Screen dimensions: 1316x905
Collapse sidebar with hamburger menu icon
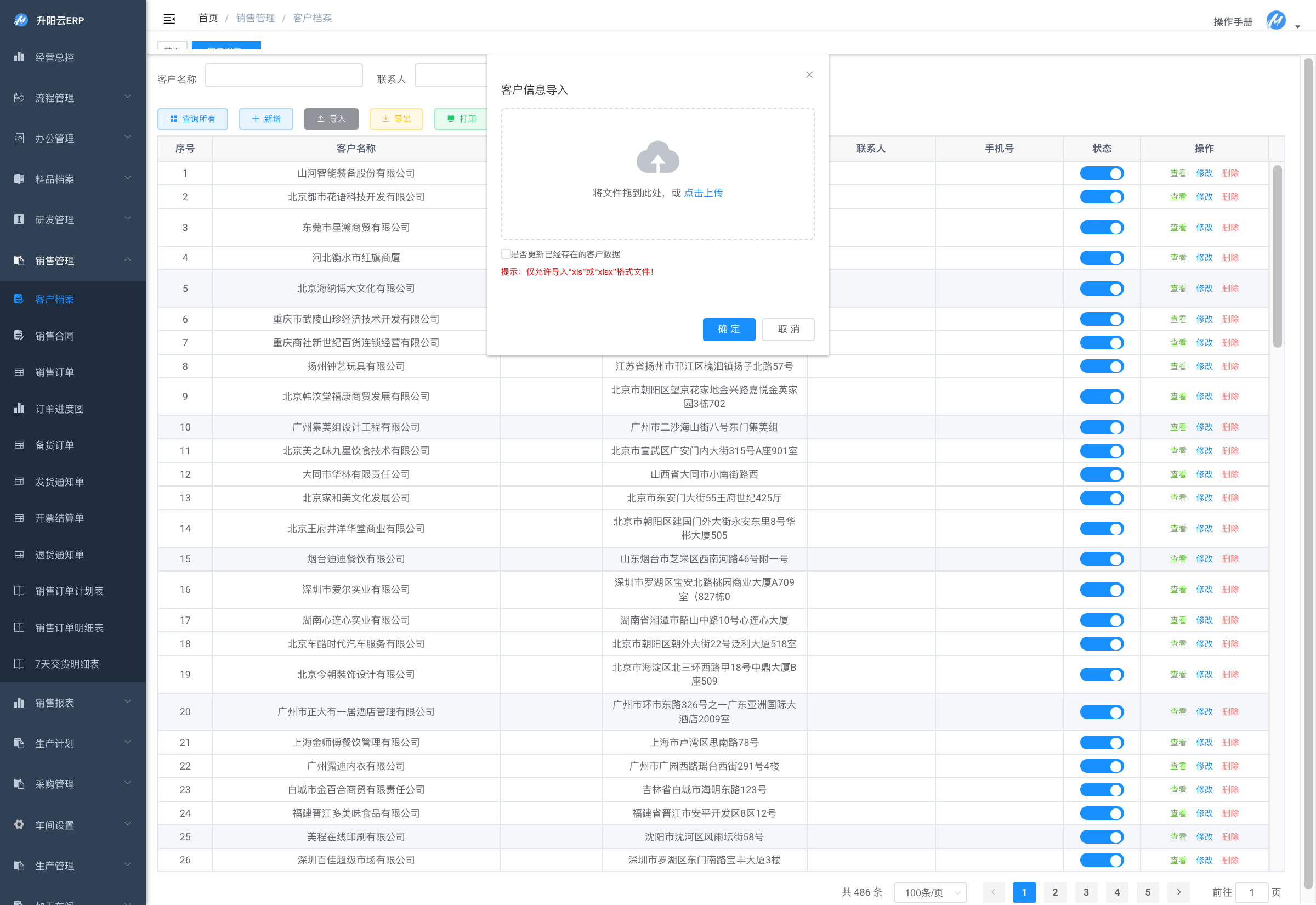169,19
